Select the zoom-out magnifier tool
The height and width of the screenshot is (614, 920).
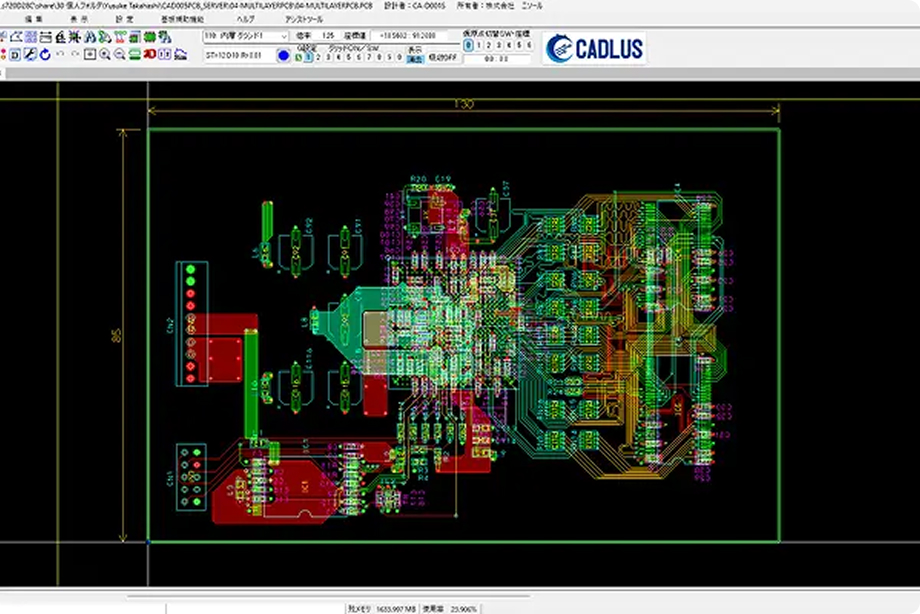click(121, 56)
